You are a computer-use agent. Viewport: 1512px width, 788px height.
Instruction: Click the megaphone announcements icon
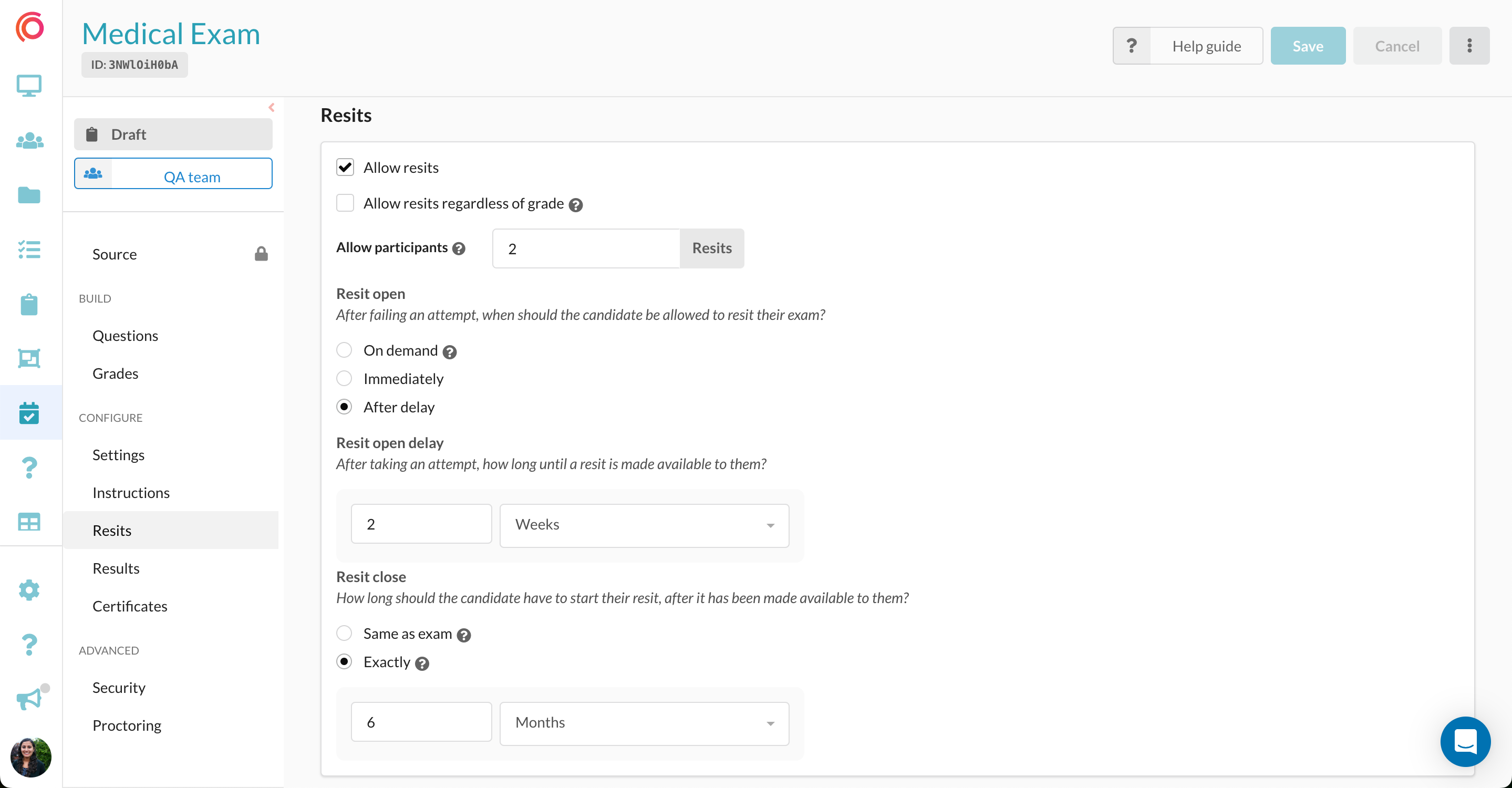pos(29,698)
